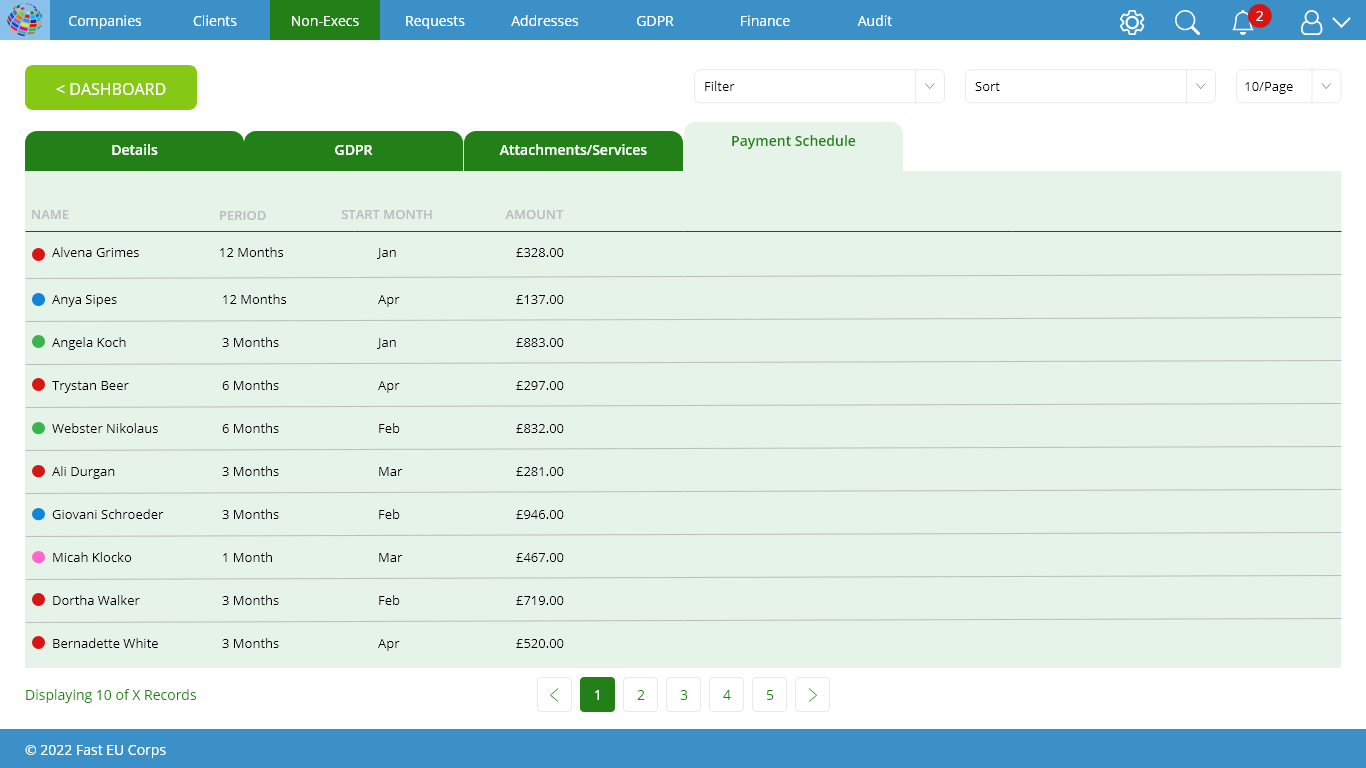Image resolution: width=1366 pixels, height=768 pixels.
Task: Click the green status dot for Angela Koch
Action: click(x=39, y=342)
